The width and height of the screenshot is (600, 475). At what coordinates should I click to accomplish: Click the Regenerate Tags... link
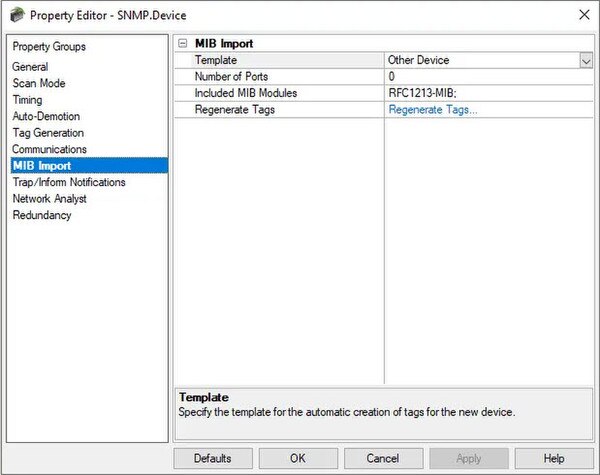coord(433,109)
